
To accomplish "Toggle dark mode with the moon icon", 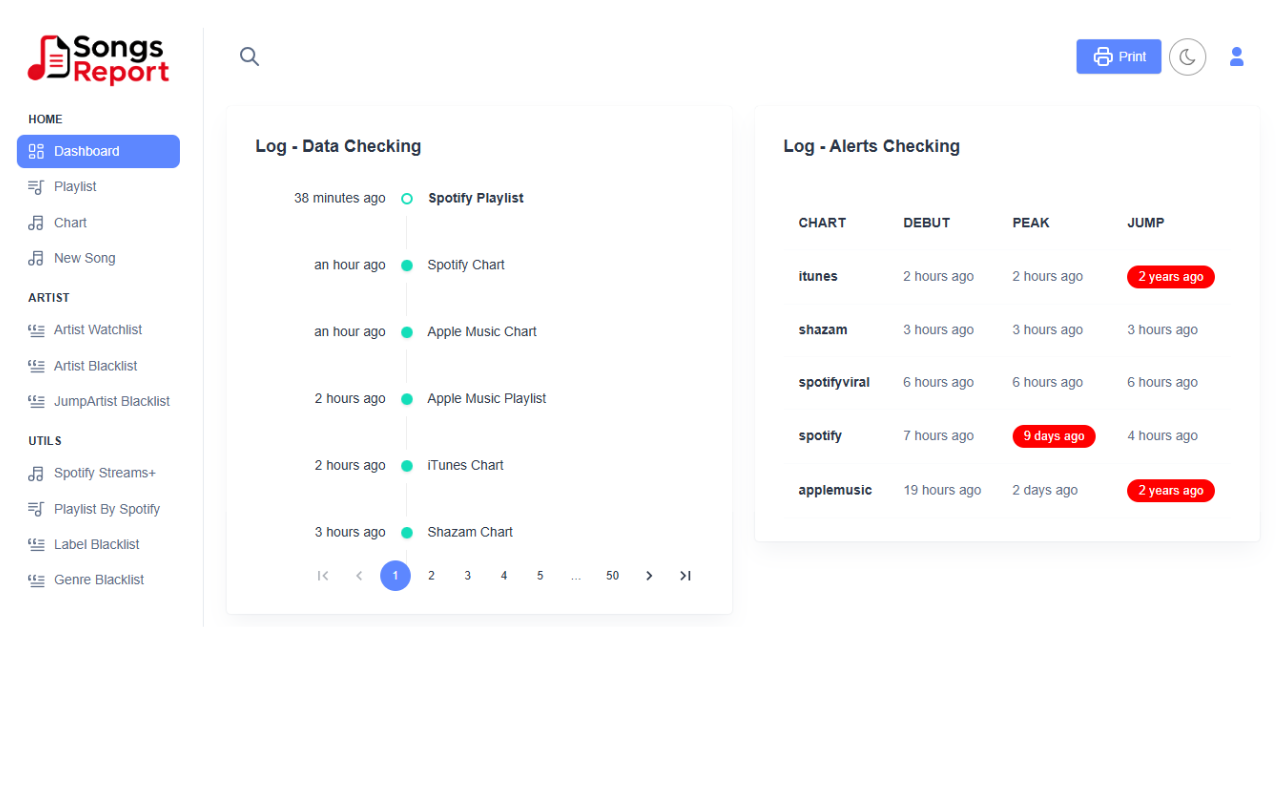I will click(1187, 57).
